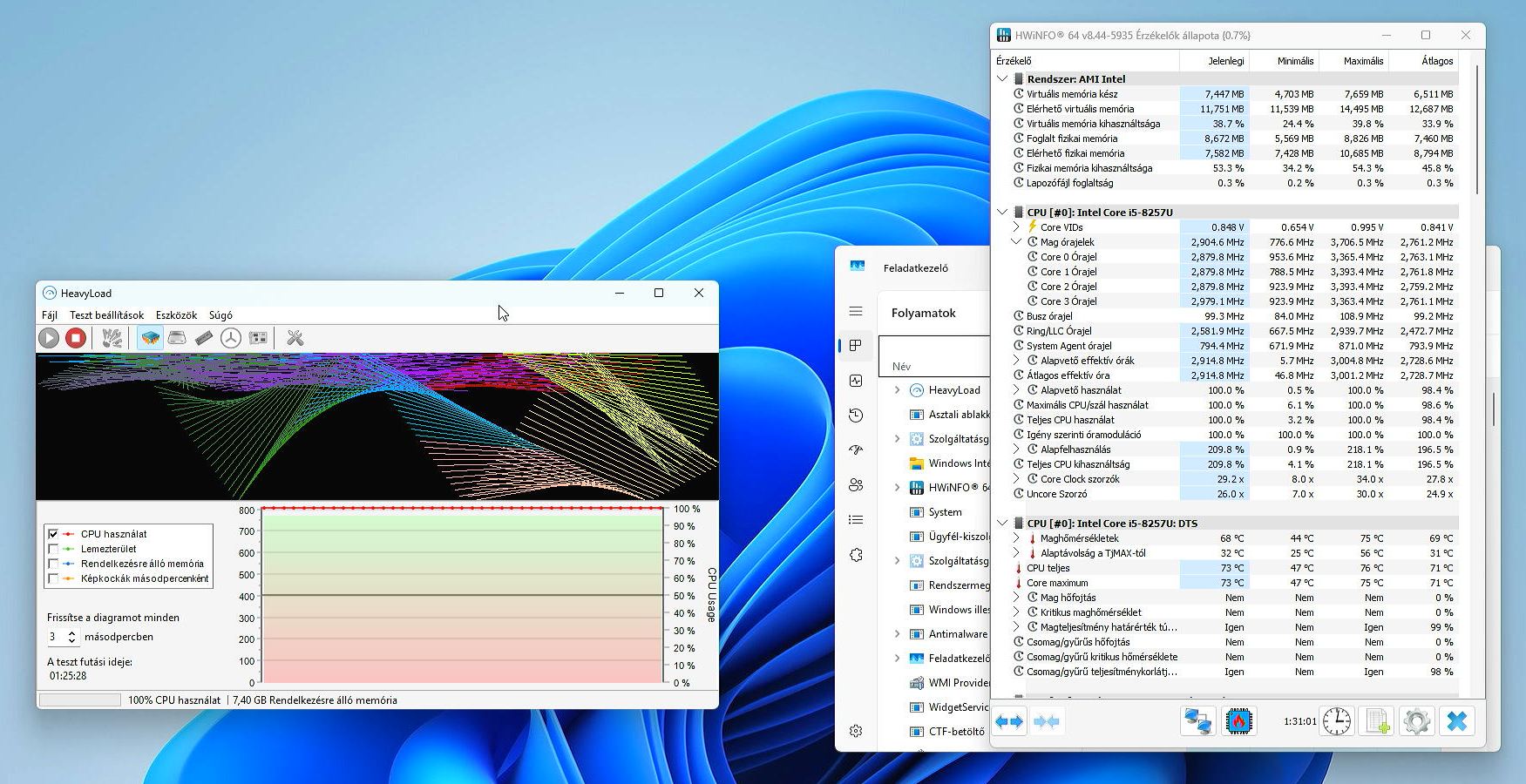Stop the running stress test in HeavyLoad
Screen dimensions: 1526x784
[x=75, y=338]
